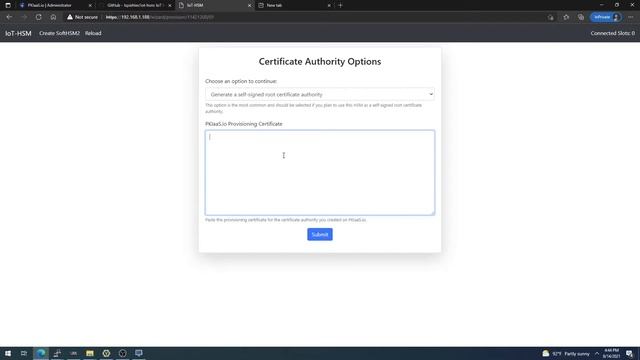This screenshot has height=360, width=640.
Task: Show hidden system tray icons
Action: (597, 353)
